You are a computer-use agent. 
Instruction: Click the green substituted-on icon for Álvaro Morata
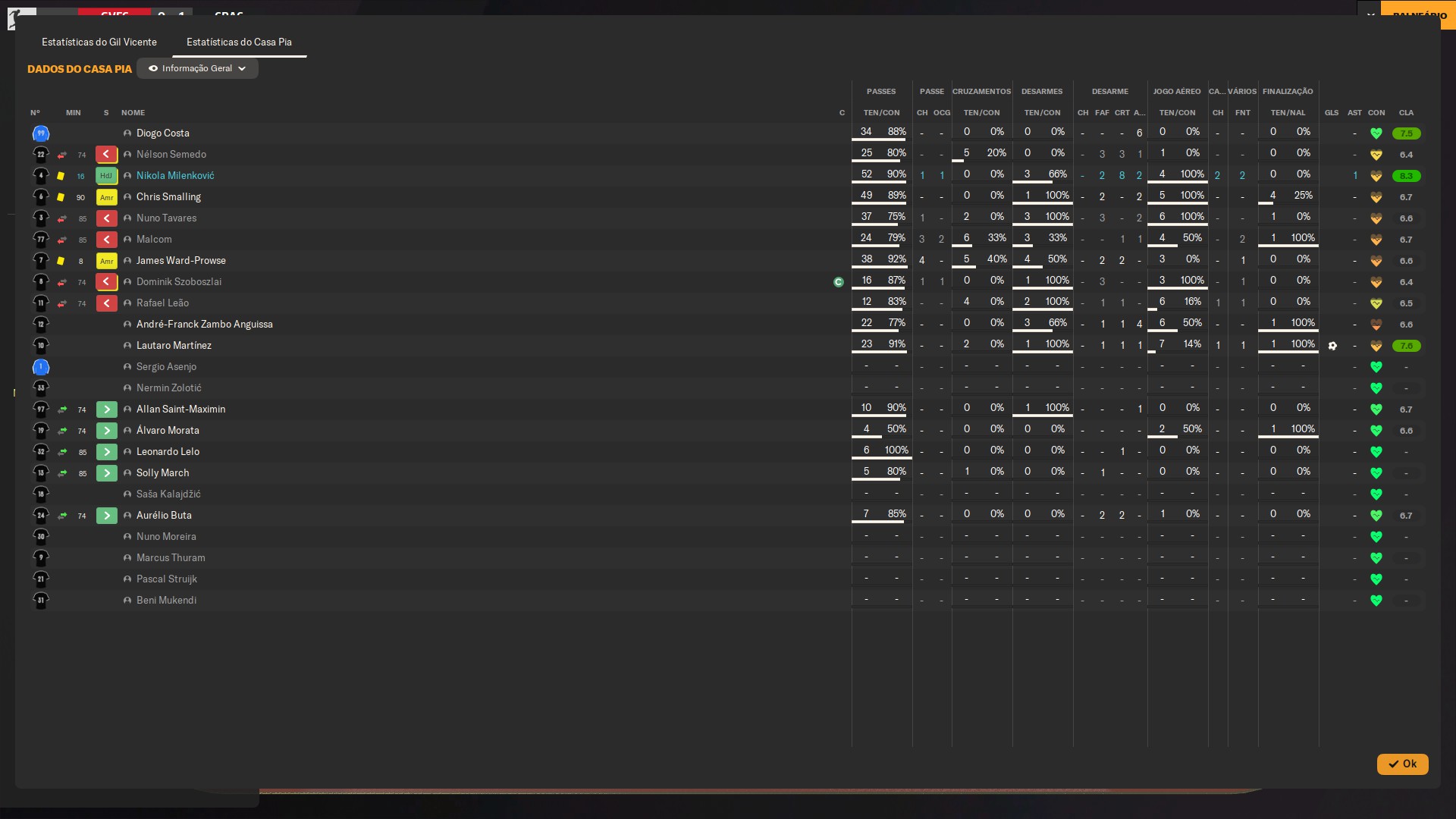pos(106,431)
